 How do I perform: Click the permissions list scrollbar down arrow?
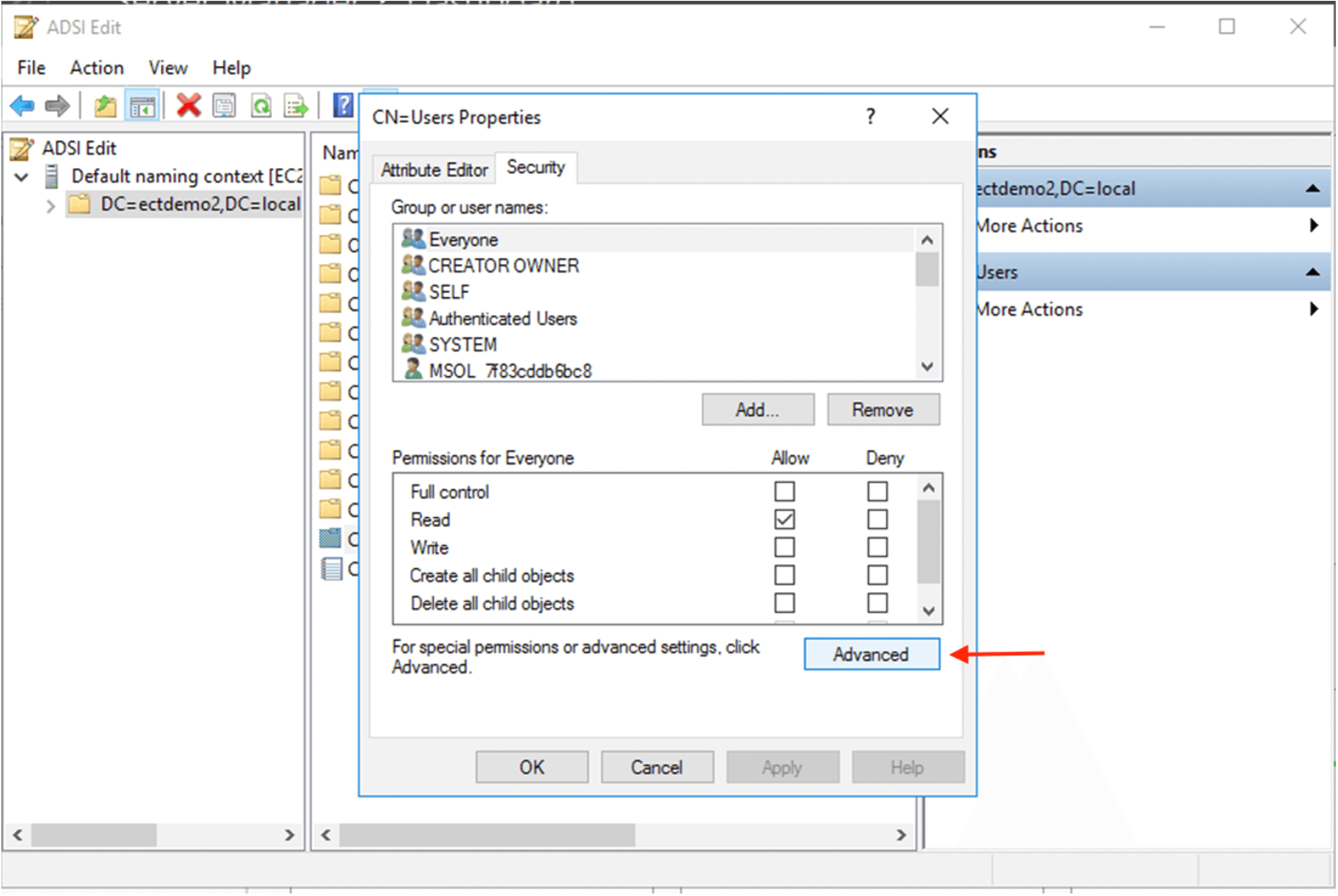point(928,611)
